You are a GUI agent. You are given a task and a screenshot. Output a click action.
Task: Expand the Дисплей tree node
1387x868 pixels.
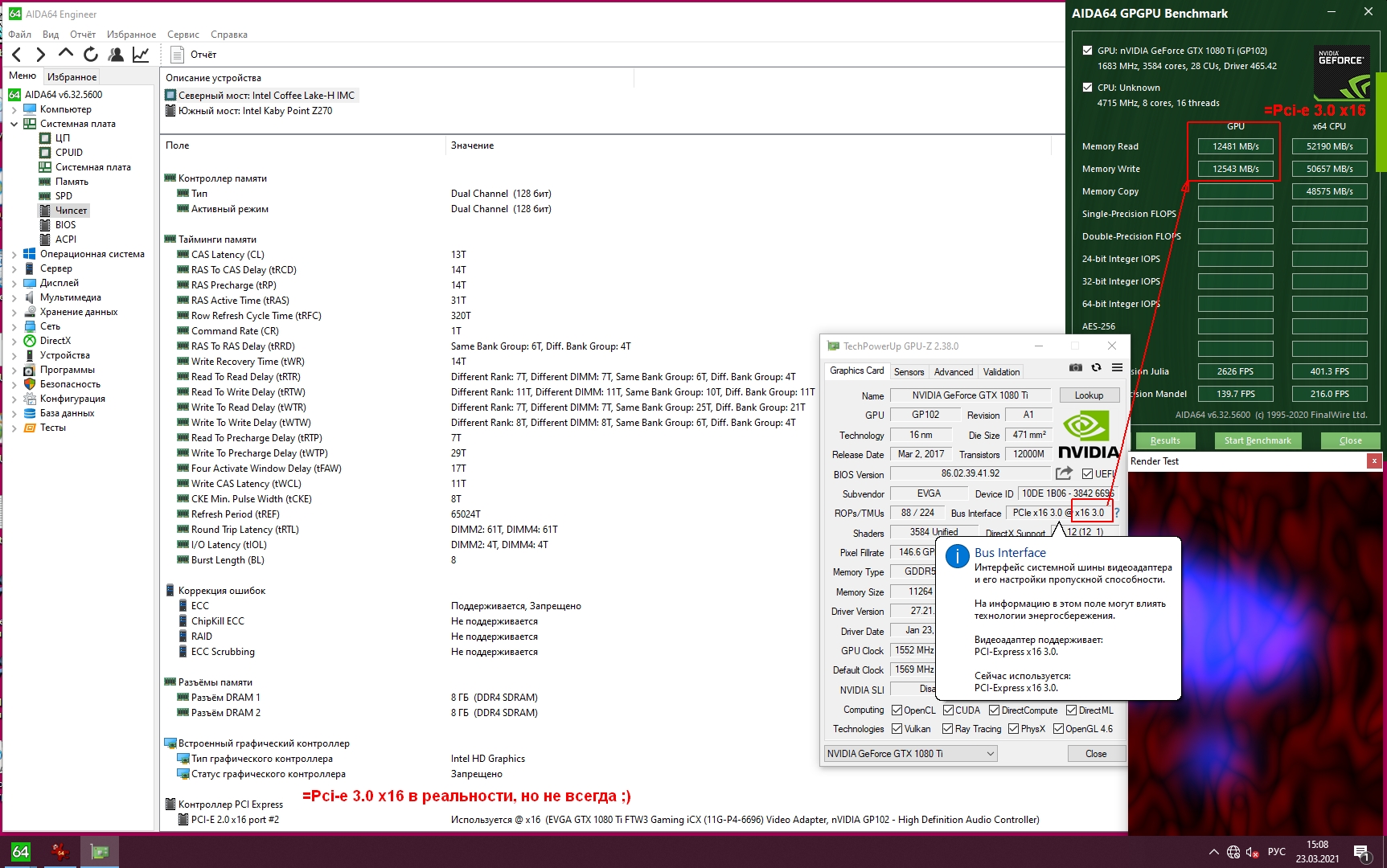click(14, 283)
